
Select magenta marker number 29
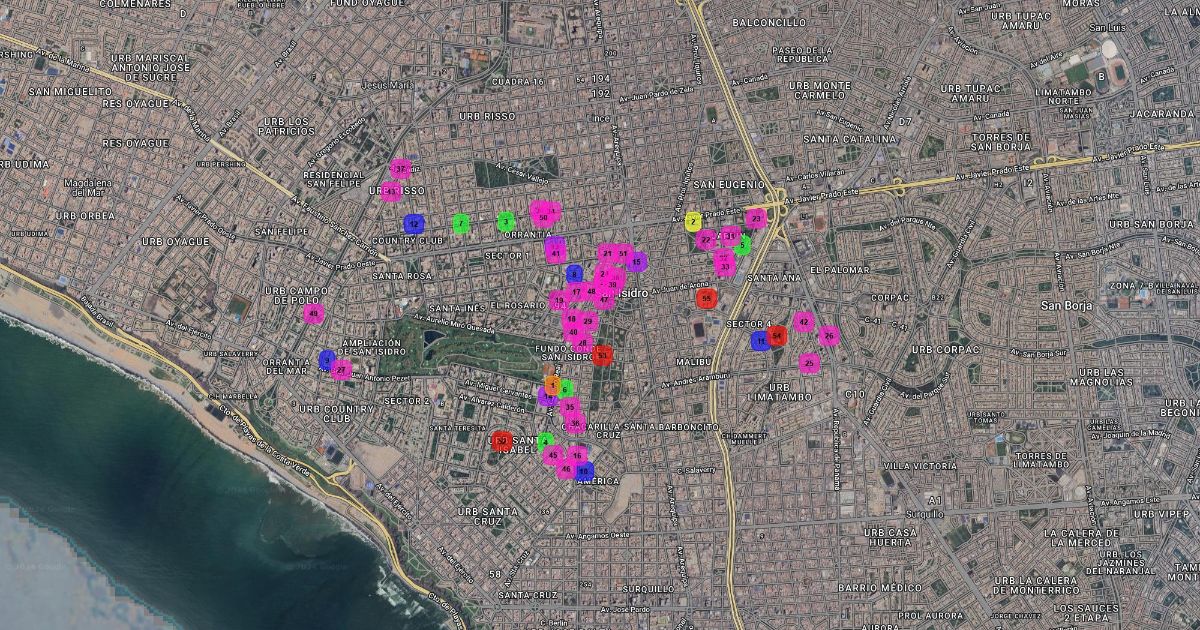(588, 321)
